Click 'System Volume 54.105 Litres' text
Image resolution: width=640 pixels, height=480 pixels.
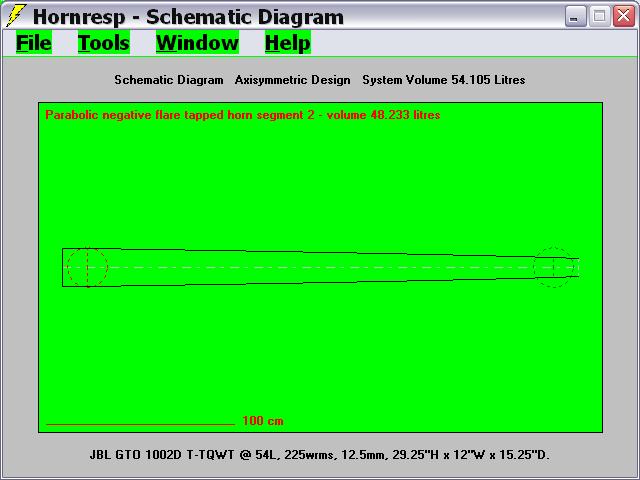(444, 80)
